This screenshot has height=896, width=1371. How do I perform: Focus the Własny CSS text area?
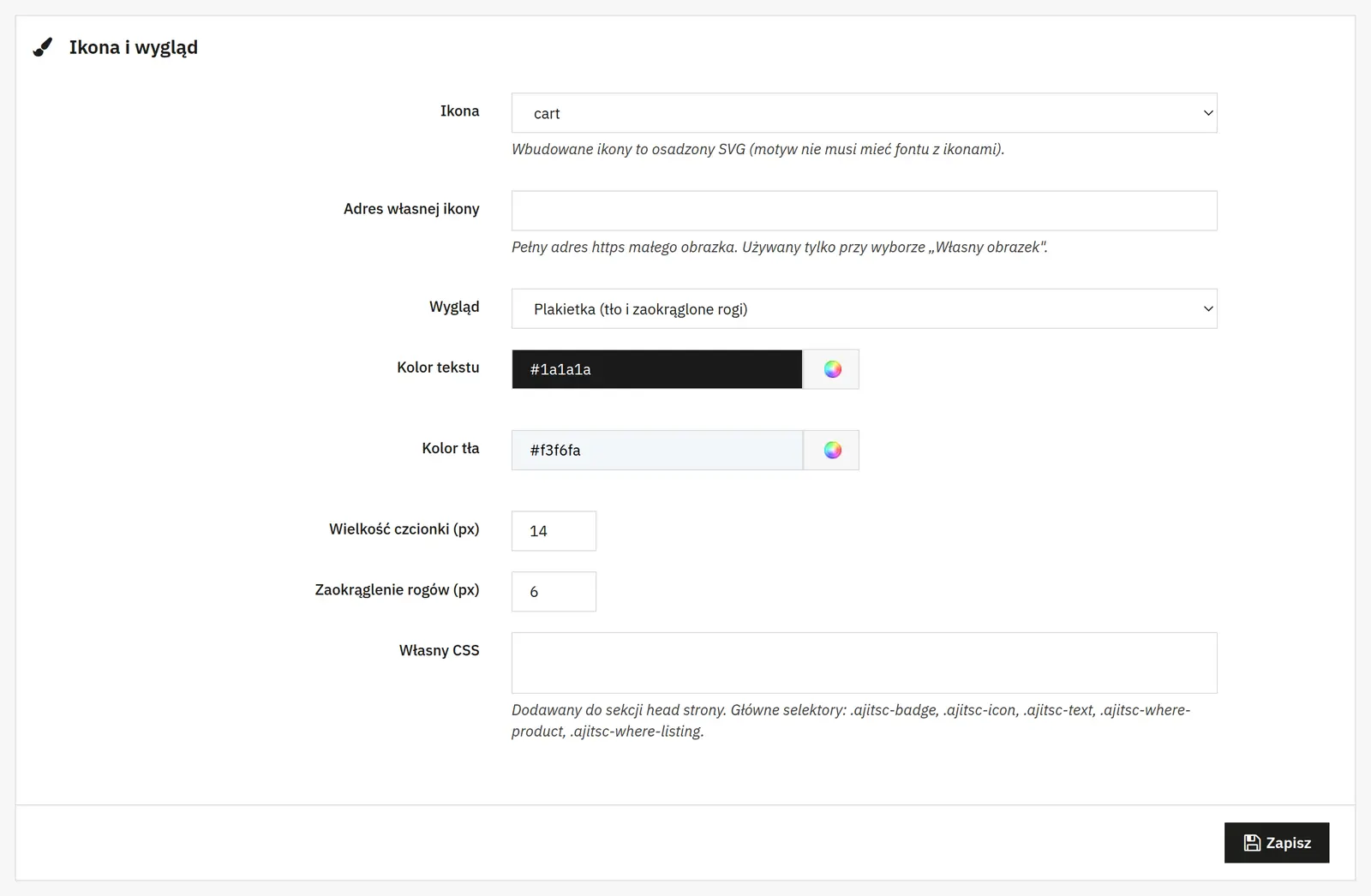(864, 663)
